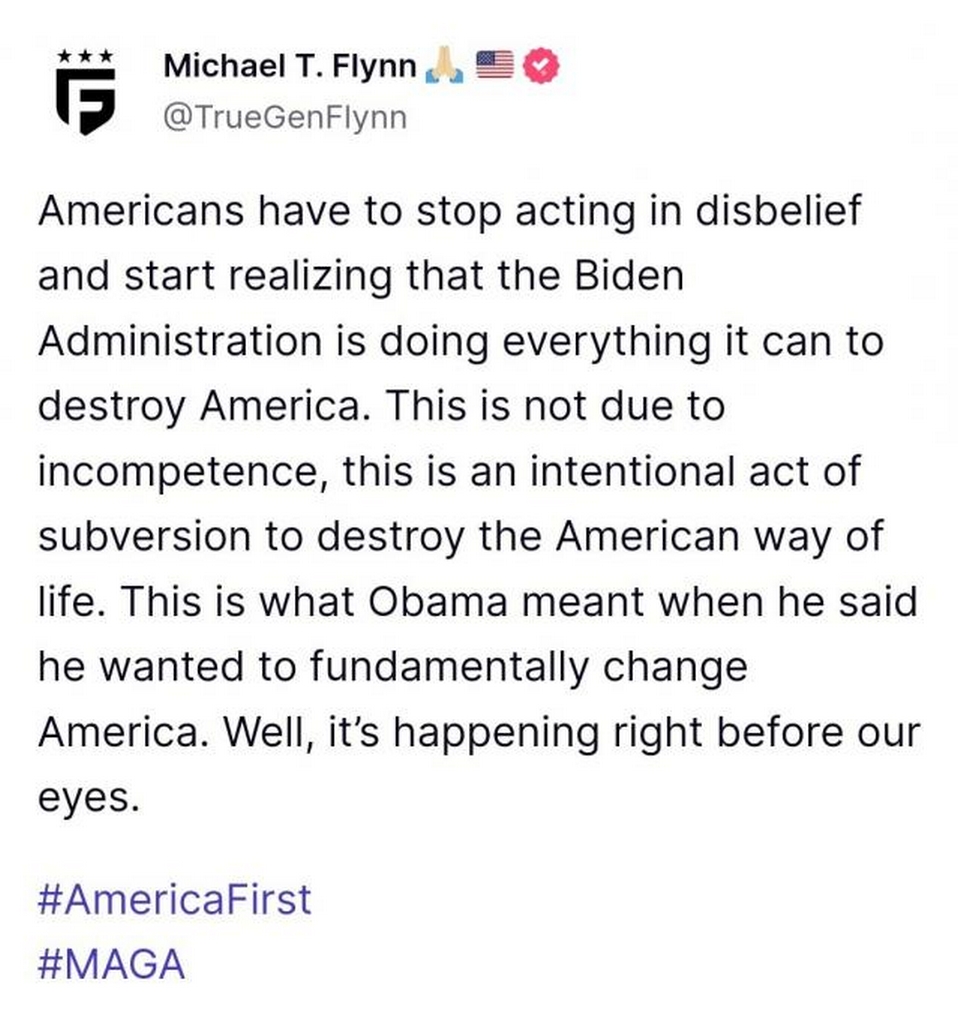Click the word "Administration" in the post text

tap(180, 340)
